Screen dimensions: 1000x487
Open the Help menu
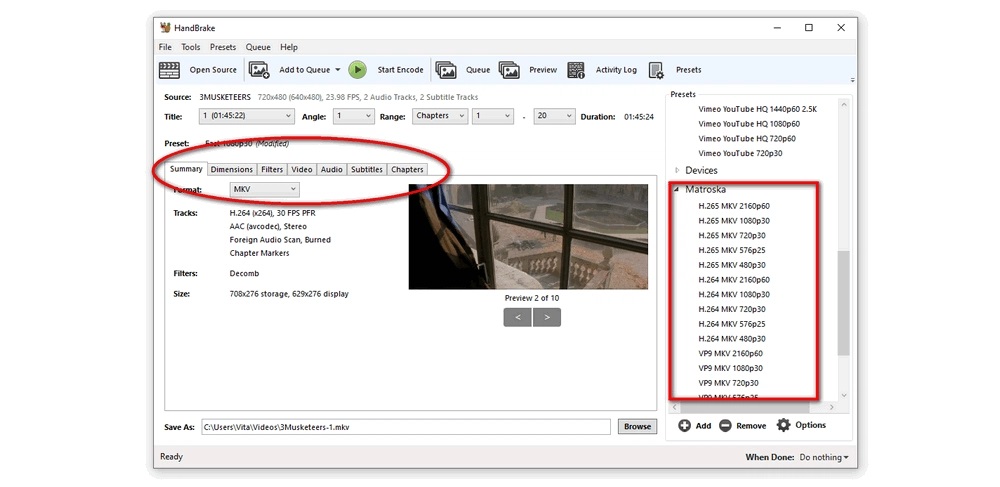(289, 47)
